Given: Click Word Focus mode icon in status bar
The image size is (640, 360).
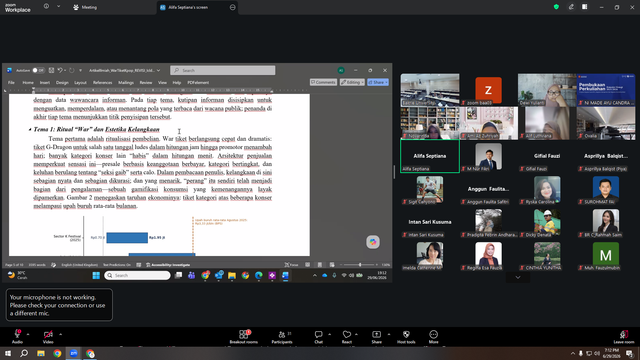Looking at the screenshot, I should click(291, 265).
